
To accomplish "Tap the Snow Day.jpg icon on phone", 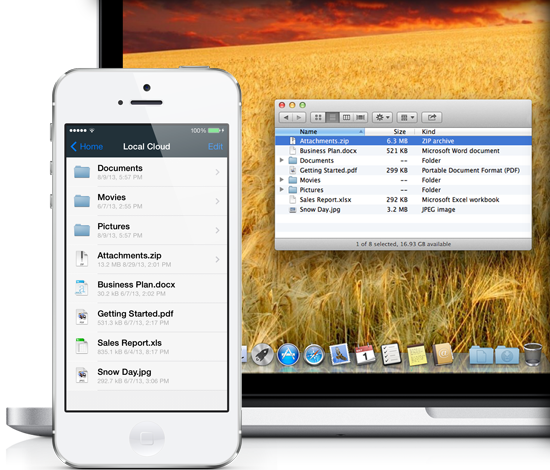I will point(82,375).
